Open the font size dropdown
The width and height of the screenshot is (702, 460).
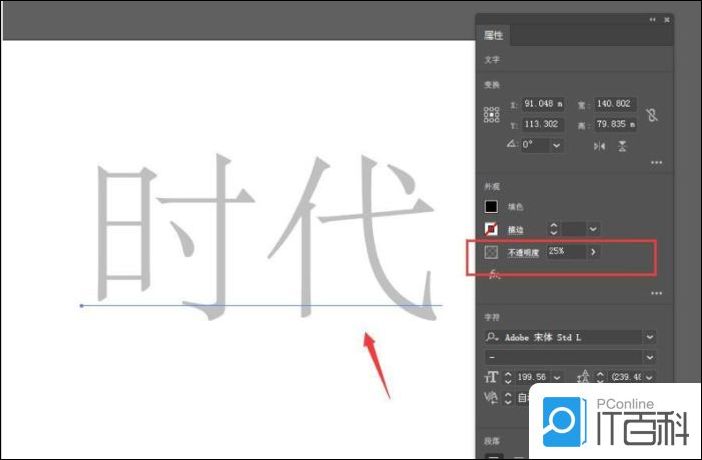pyautogui.click(x=556, y=378)
